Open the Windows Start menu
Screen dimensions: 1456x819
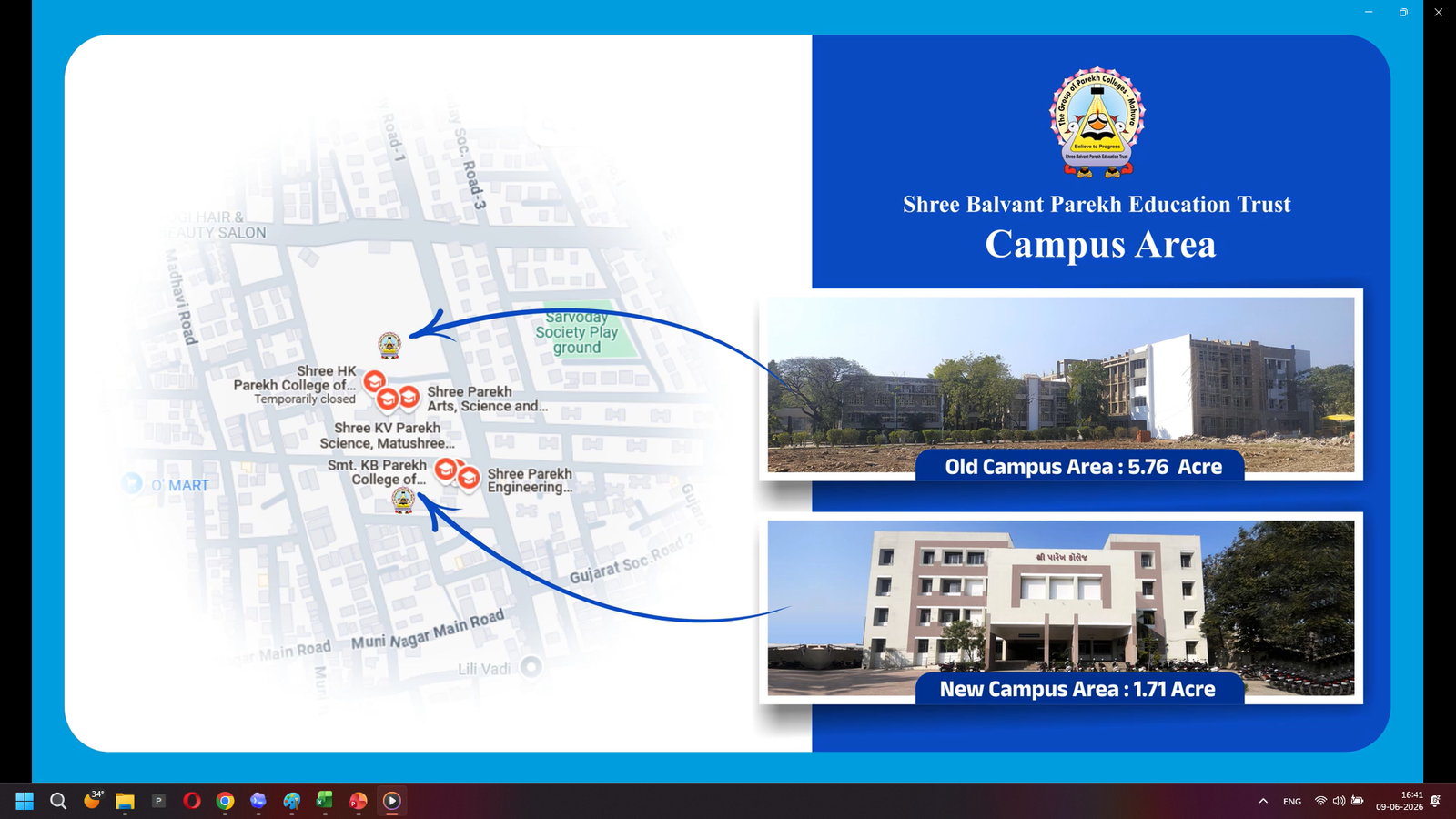point(25,801)
